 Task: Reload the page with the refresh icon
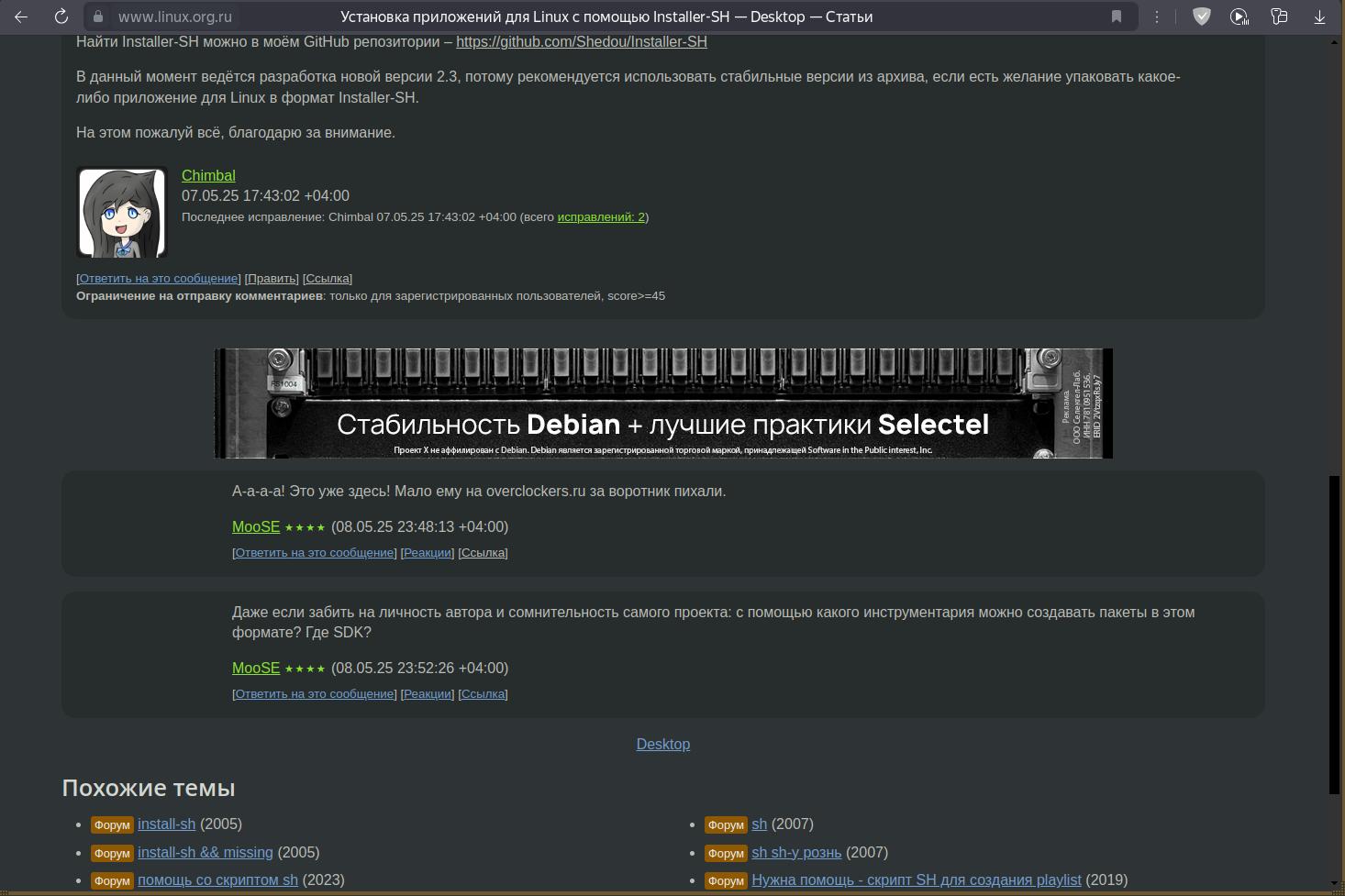[x=61, y=17]
